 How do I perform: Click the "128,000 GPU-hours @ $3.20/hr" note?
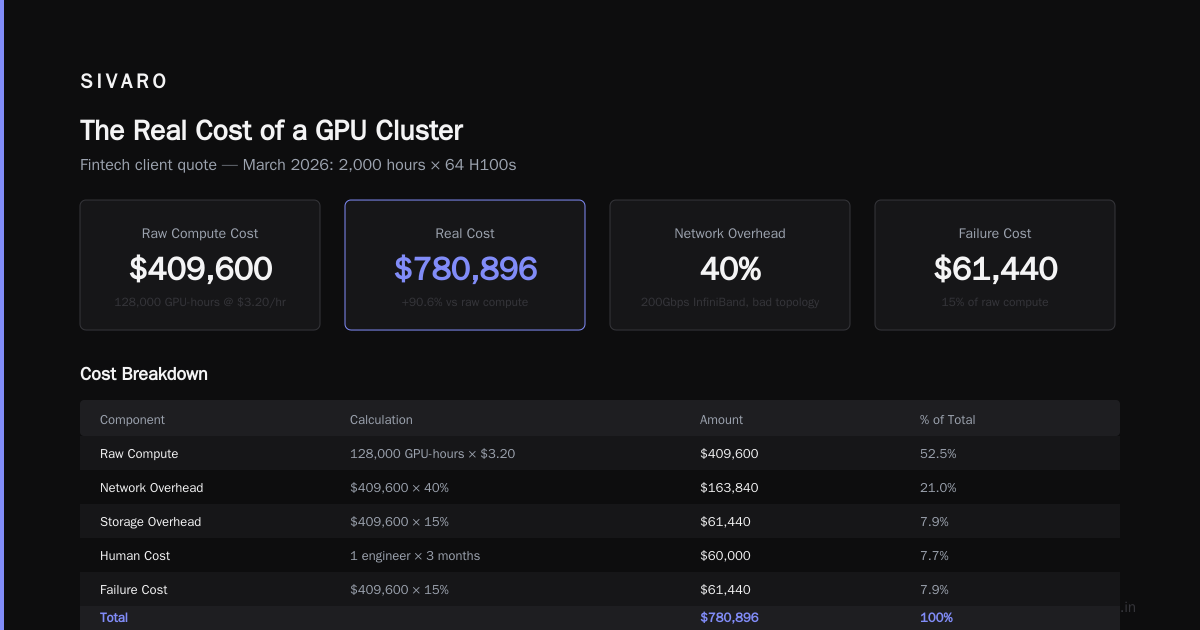pyautogui.click(x=200, y=302)
